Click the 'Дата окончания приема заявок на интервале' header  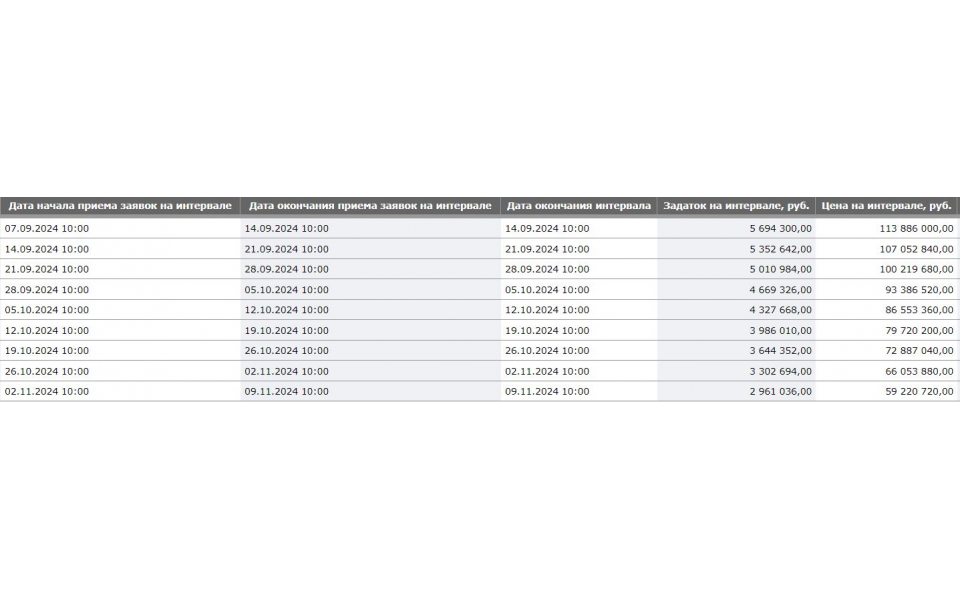click(370, 206)
